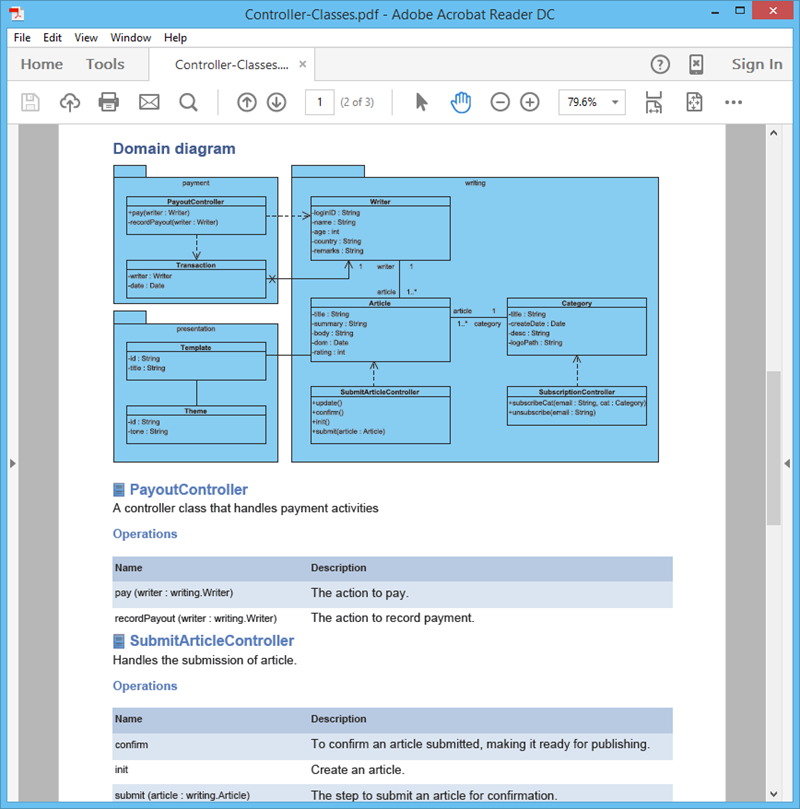800x809 pixels.
Task: Zoom out with minus button
Action: 500,102
